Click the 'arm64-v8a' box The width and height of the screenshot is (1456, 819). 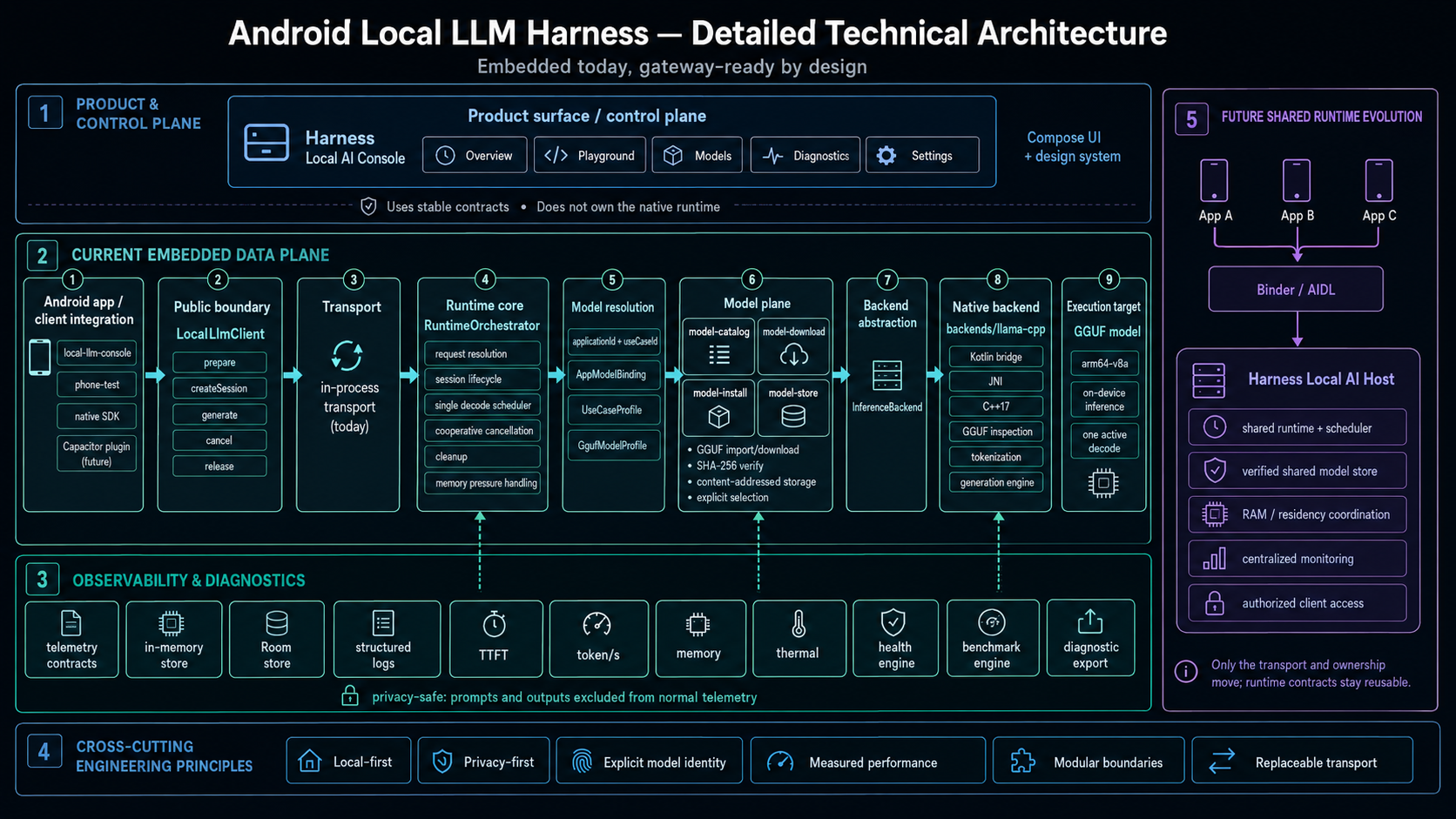click(x=1104, y=363)
